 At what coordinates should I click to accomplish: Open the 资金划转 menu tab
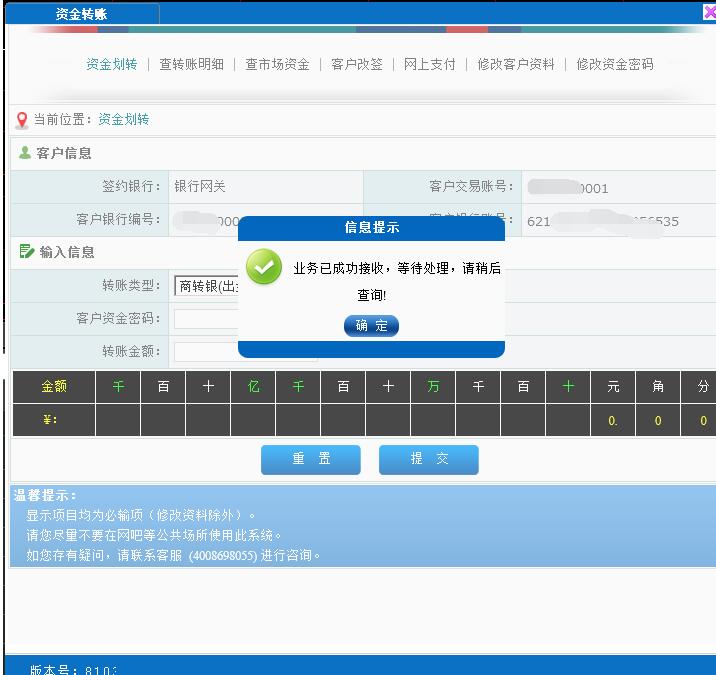tap(111, 64)
